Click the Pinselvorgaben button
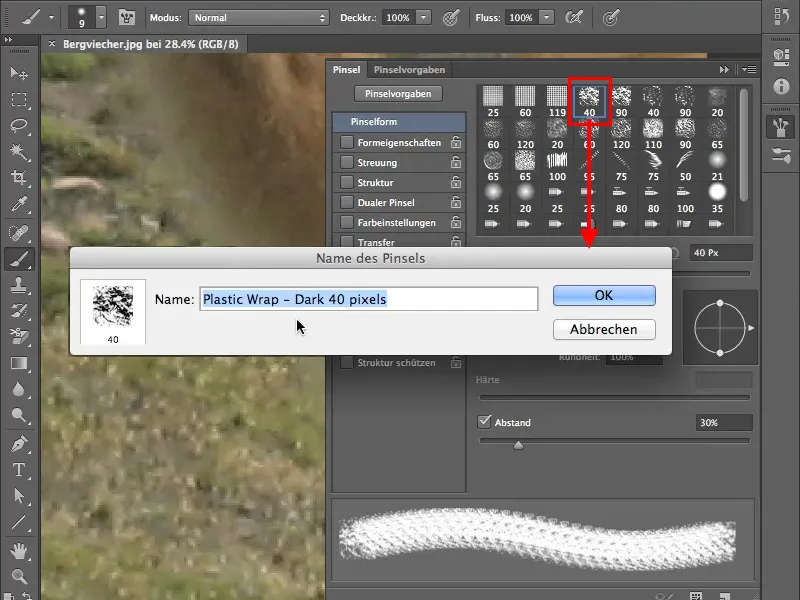 coord(398,94)
